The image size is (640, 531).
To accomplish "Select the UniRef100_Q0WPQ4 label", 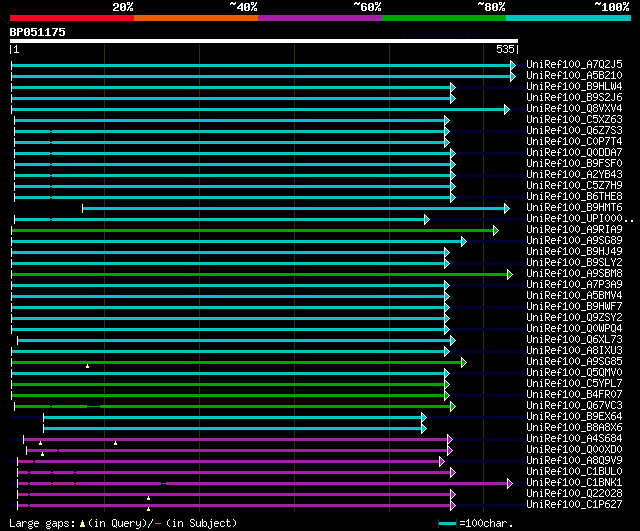I will pos(574,329).
